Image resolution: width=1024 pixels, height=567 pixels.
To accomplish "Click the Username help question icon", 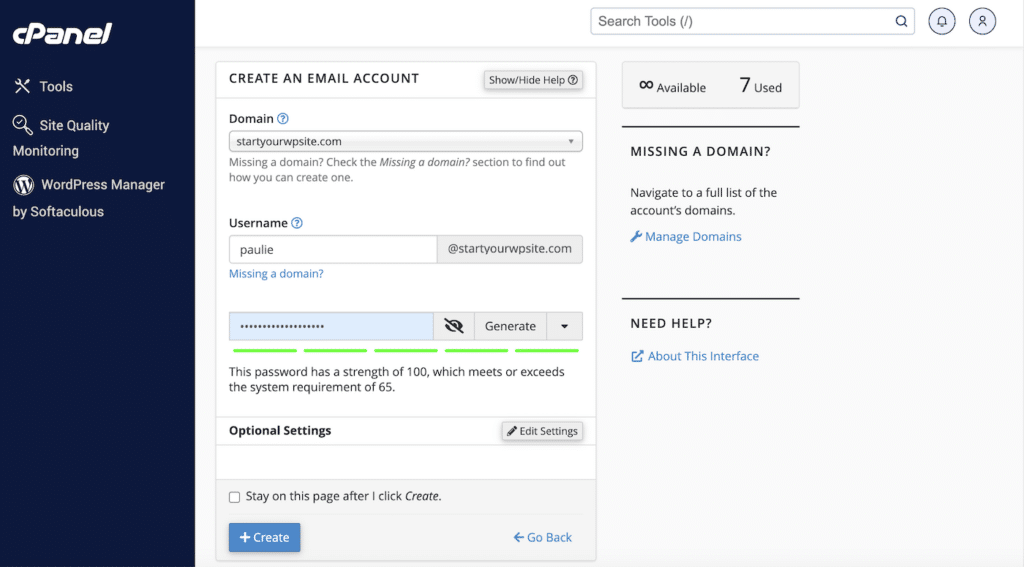I will pos(296,223).
